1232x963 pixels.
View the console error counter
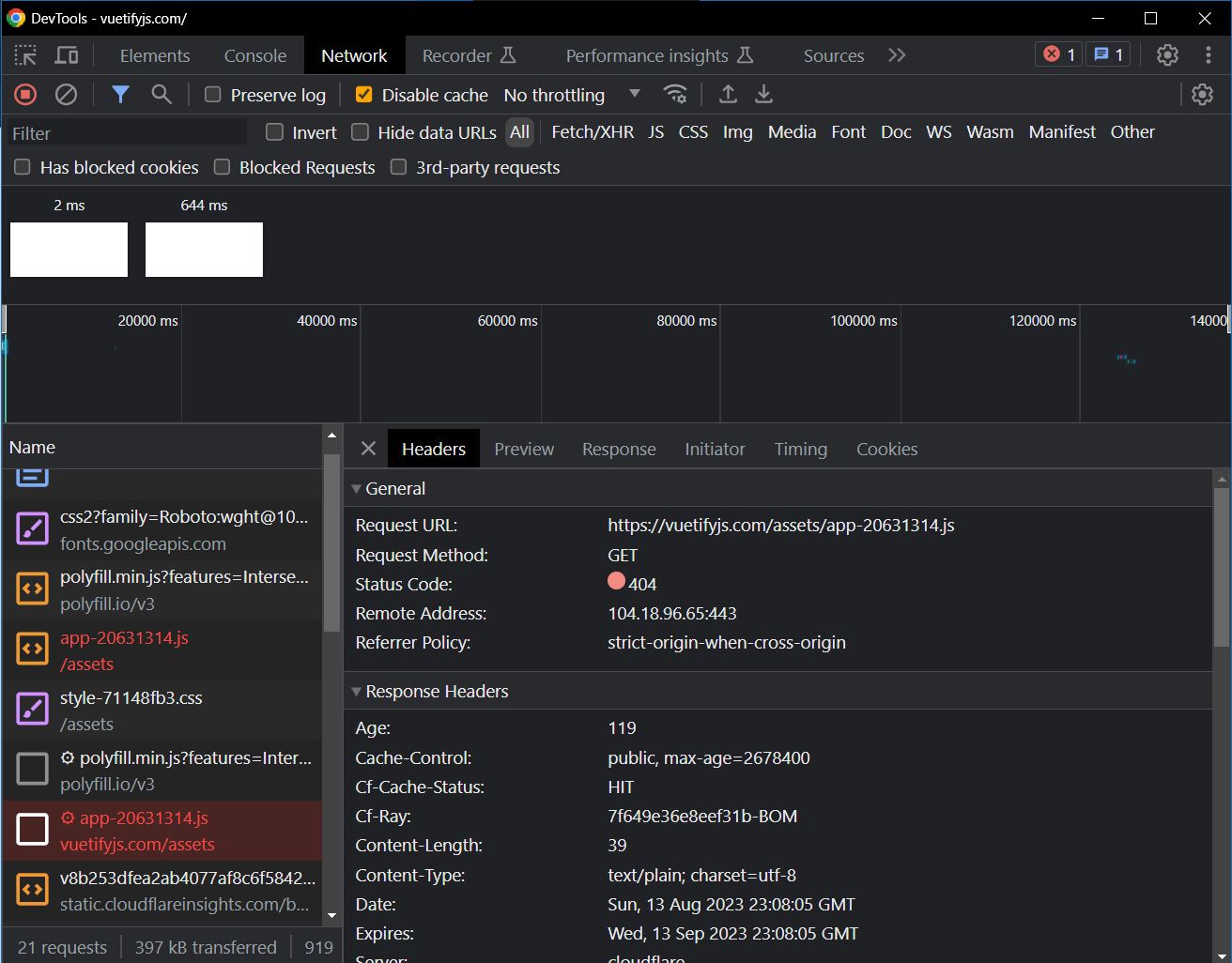click(1057, 53)
